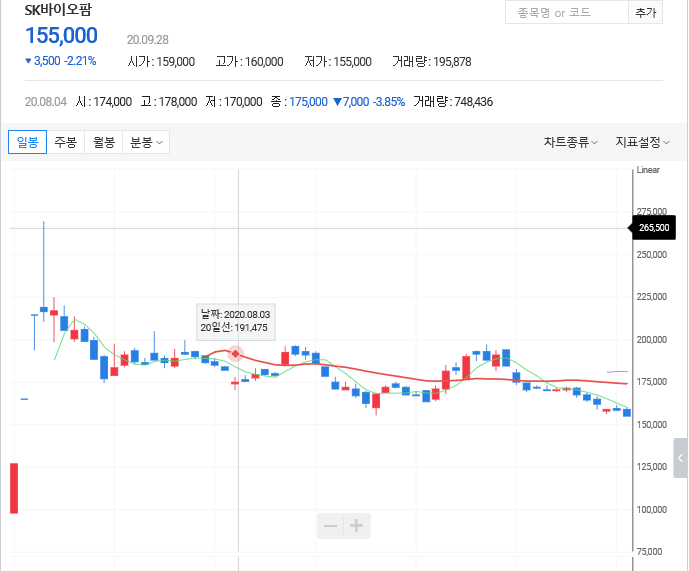
Task: Zoom out chart with minus button
Action: [330, 526]
